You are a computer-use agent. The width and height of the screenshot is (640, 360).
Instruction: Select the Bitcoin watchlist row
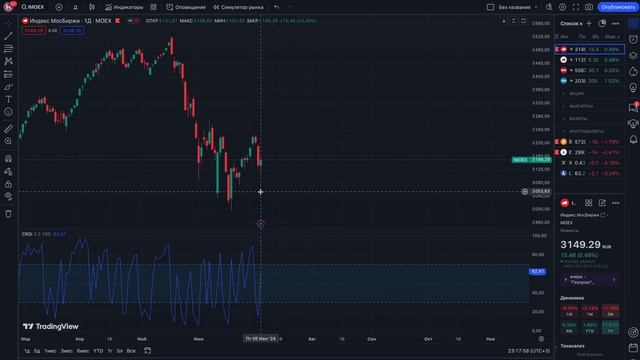589,142
